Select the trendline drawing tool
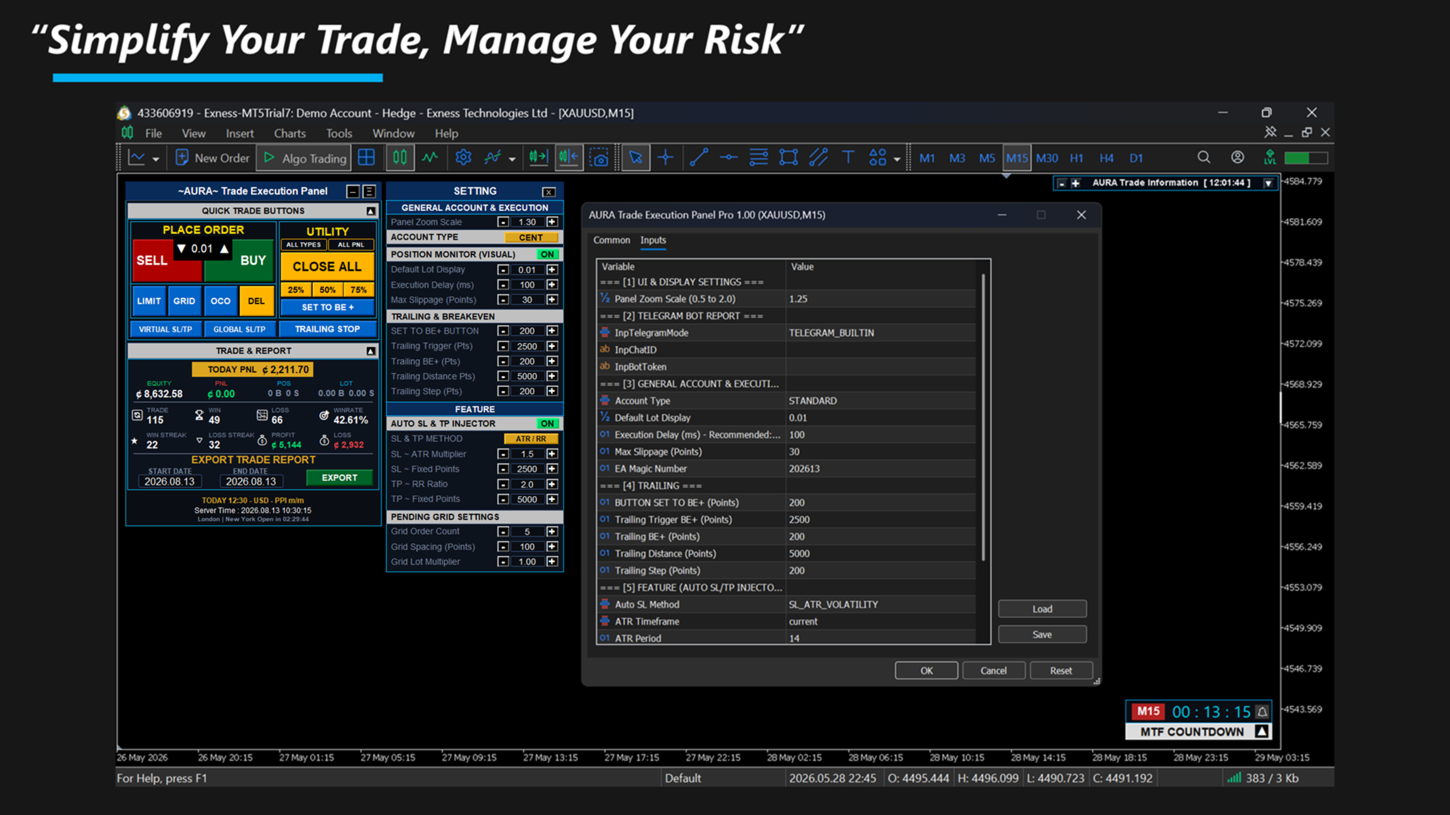Screen dimensions: 1450x815 pos(698,158)
